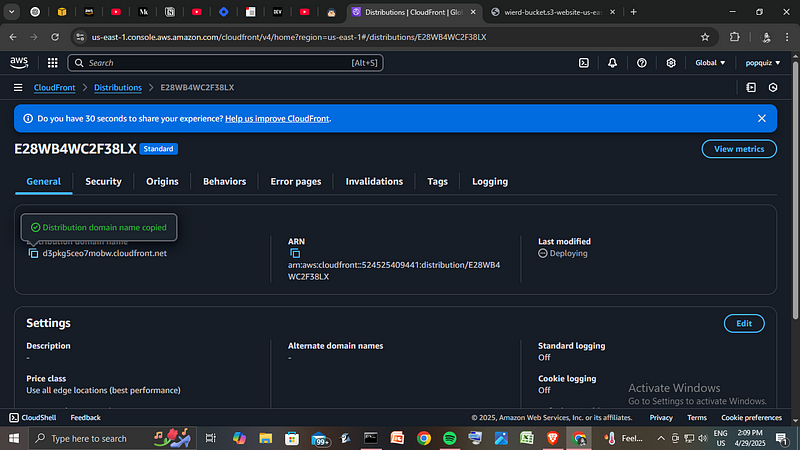Close the Distributions CloudFront browser tab
This screenshot has width=800, height=450.
click(x=473, y=12)
